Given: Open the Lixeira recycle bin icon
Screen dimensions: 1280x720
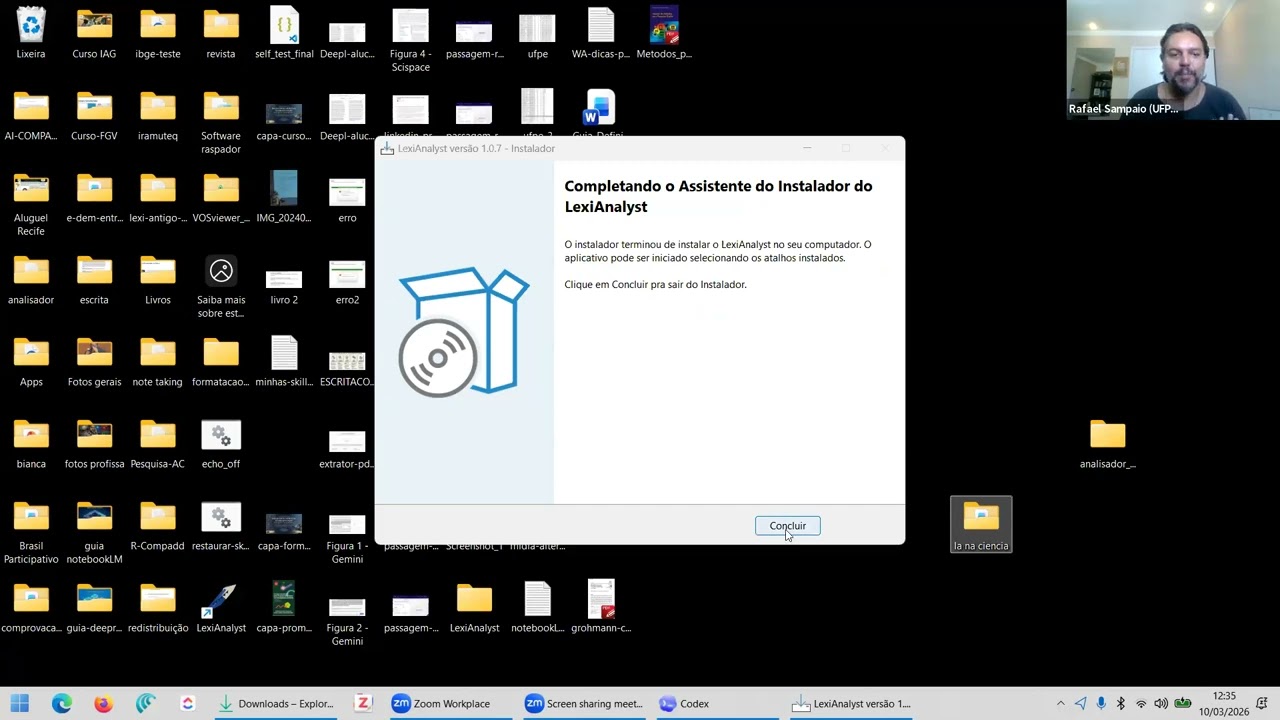Looking at the screenshot, I should coord(31,33).
